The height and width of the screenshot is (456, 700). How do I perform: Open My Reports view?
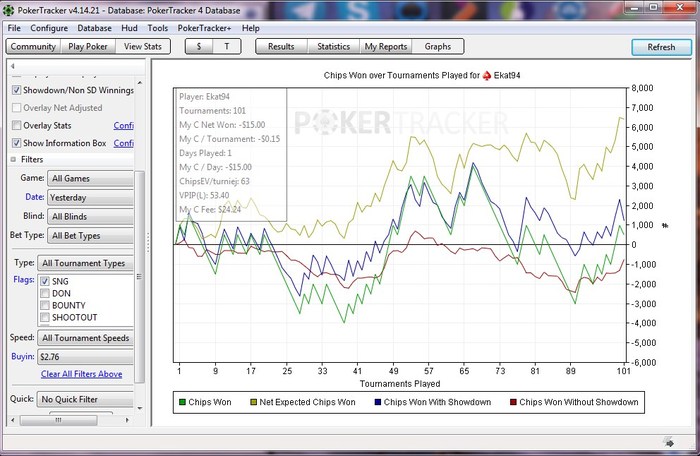[x=386, y=46]
